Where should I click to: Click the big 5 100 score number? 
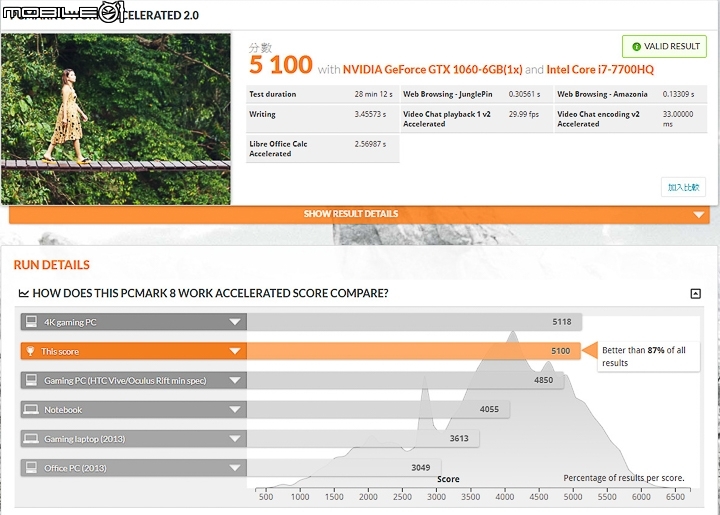(x=281, y=65)
